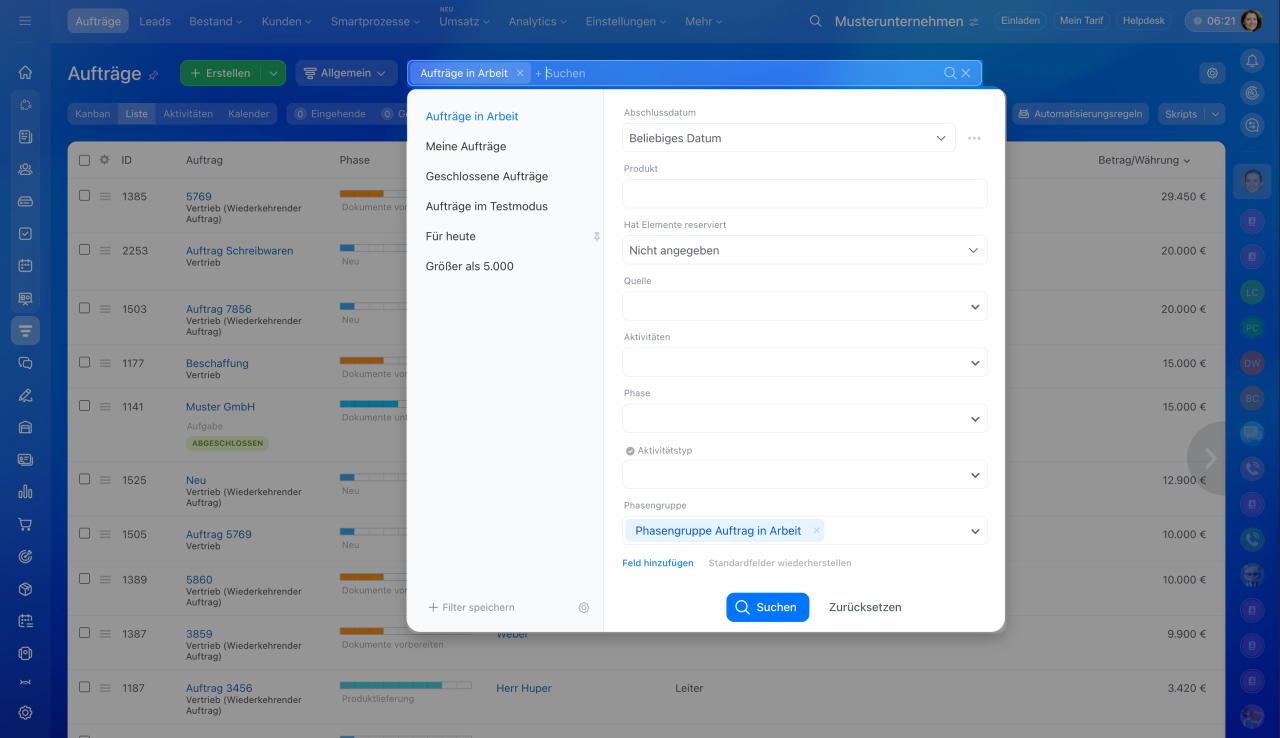Click Filter speichern
1280x738 pixels.
471,607
